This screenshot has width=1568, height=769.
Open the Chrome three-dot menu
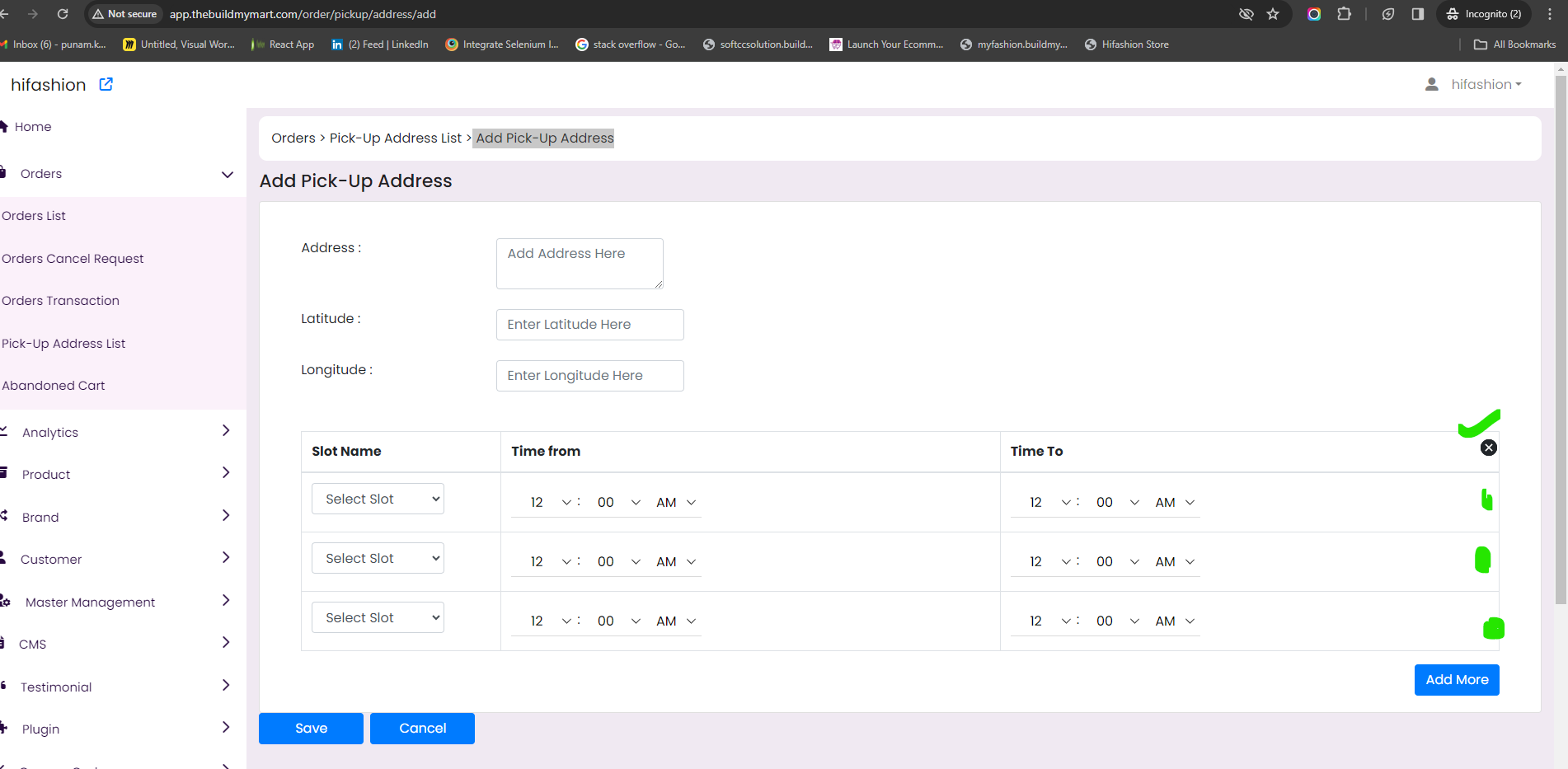point(1551,14)
